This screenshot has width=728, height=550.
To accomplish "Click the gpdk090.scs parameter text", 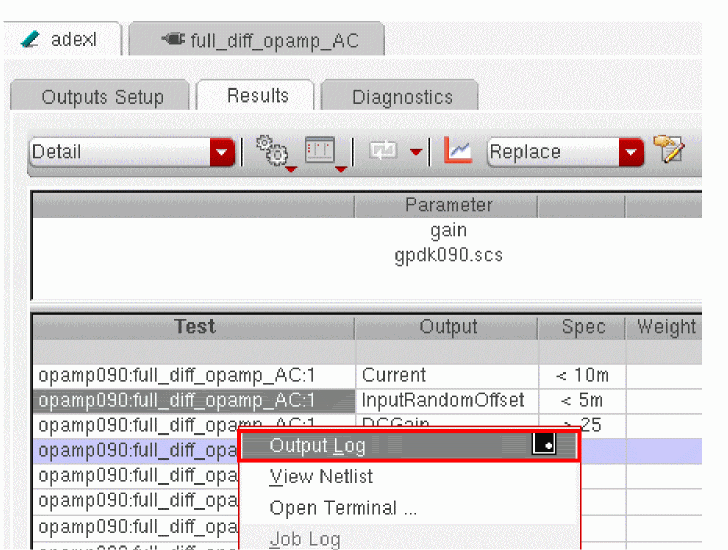I will pos(448,255).
